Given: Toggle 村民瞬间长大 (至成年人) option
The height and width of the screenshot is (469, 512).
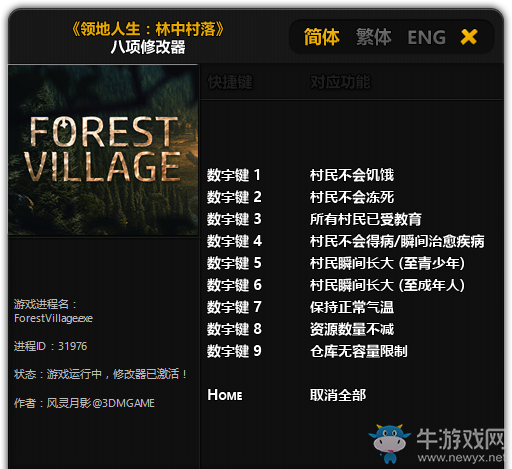Looking at the screenshot, I should 387,285.
